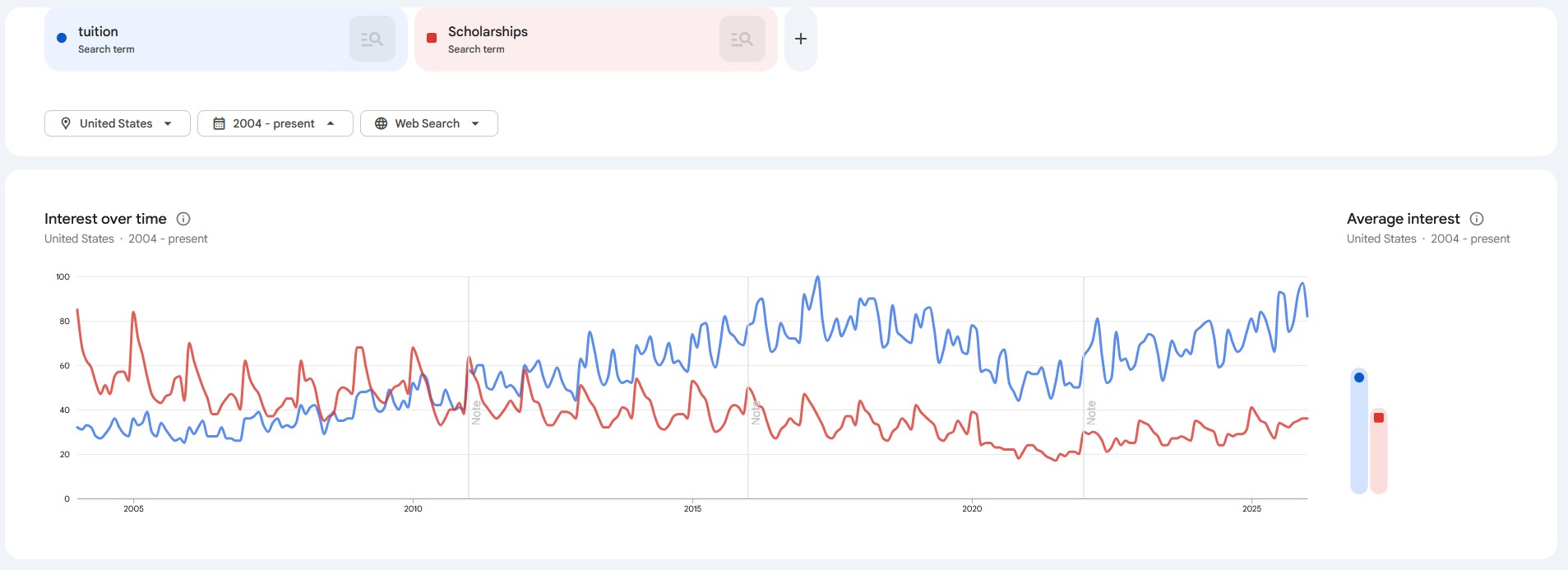Open Average interest info icon

click(x=1477, y=219)
